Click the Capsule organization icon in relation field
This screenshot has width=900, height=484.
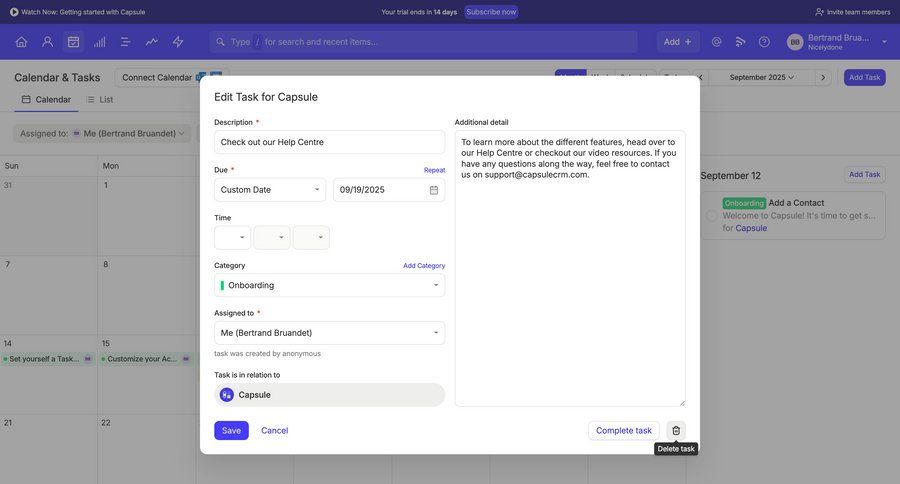(227, 395)
